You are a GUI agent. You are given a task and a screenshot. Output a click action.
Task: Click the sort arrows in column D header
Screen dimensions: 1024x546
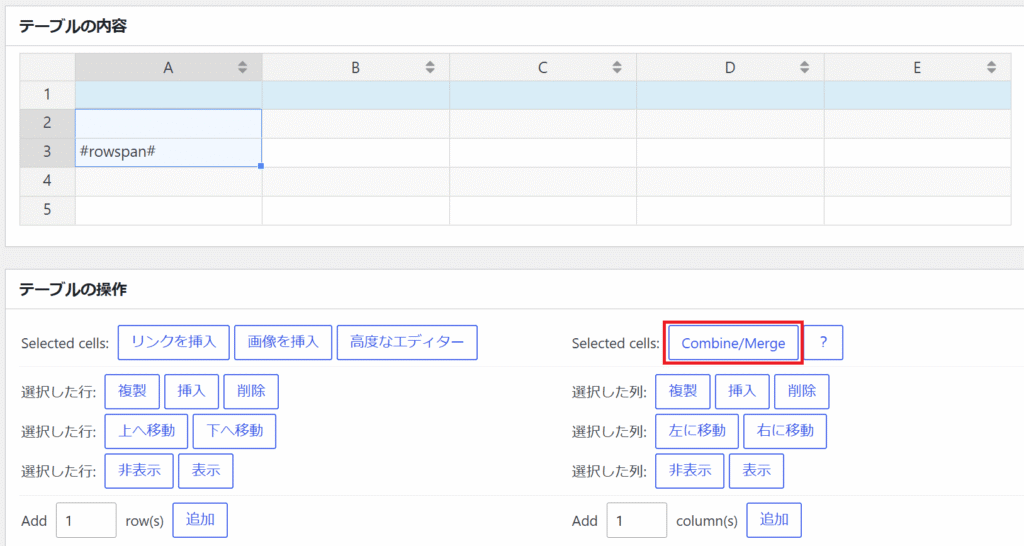(804, 68)
